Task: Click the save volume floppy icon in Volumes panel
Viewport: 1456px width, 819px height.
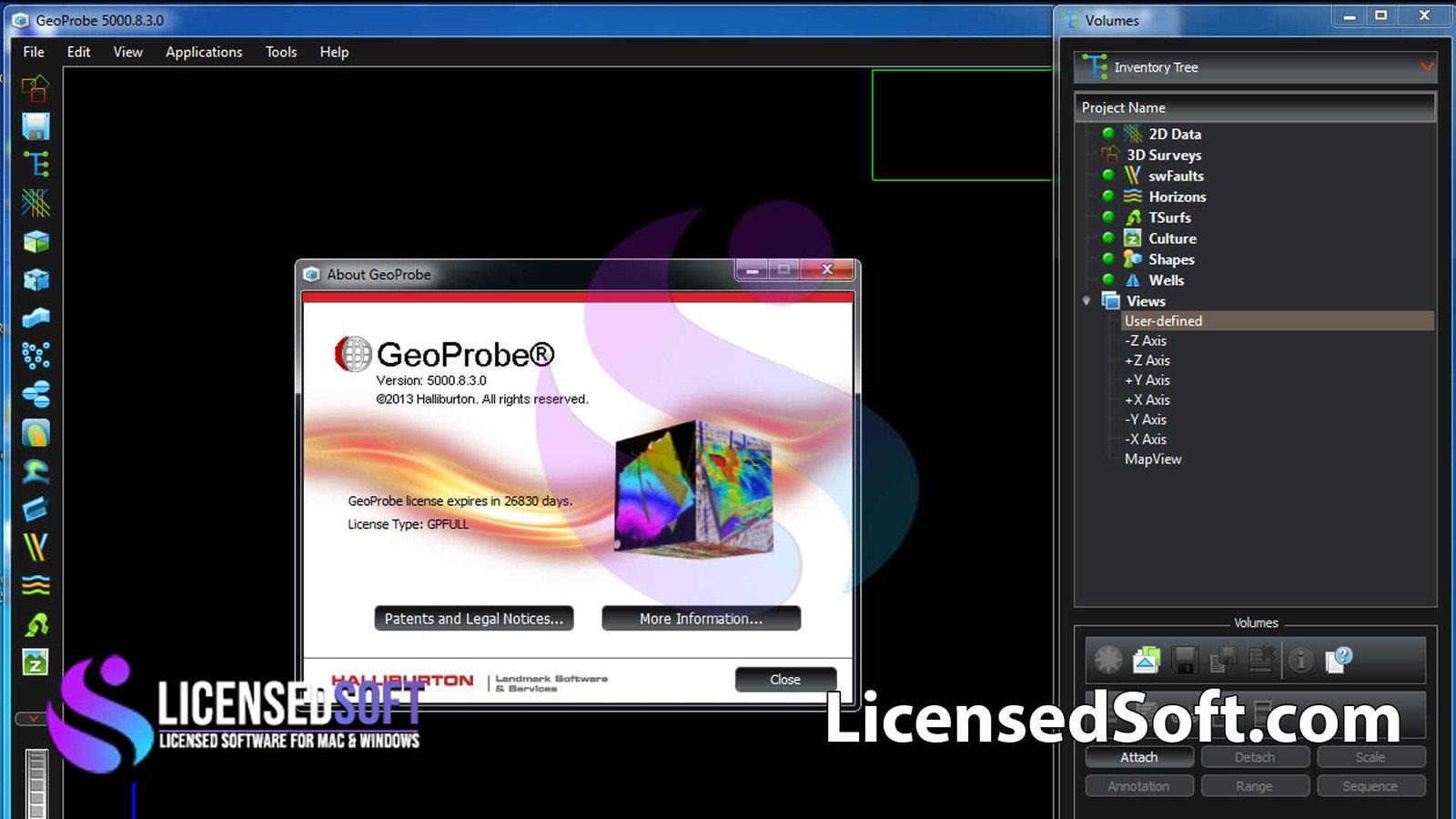Action: pyautogui.click(x=1184, y=660)
